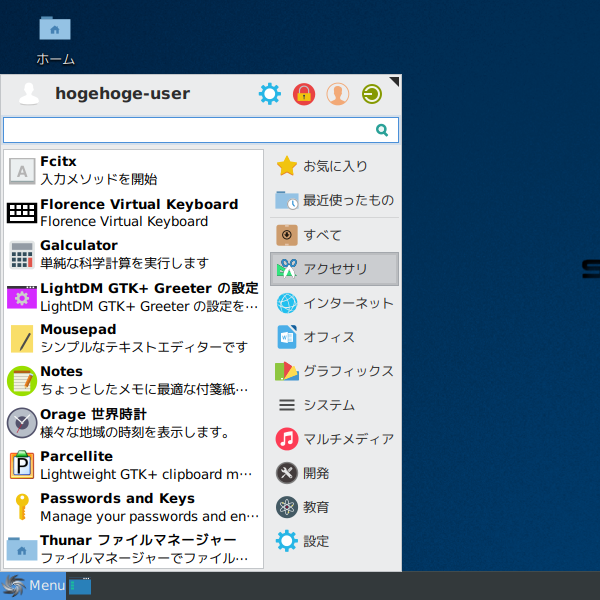Open the マルチメディア multimedia category
The width and height of the screenshot is (600, 600).
pyautogui.click(x=334, y=439)
